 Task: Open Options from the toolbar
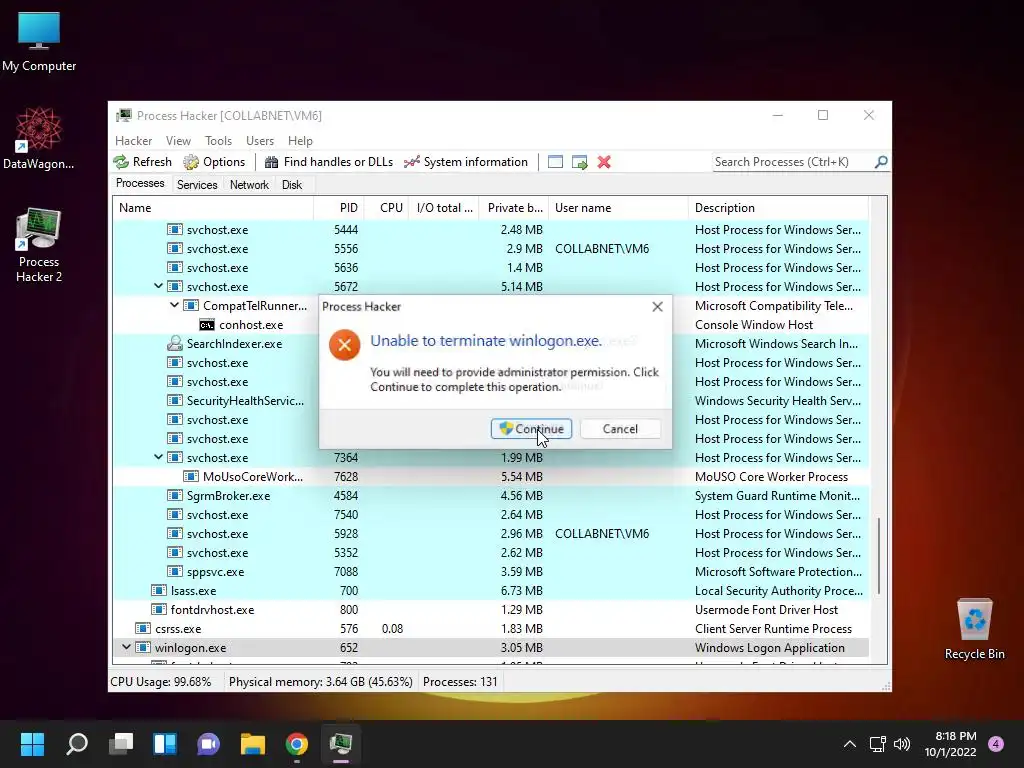click(x=214, y=162)
